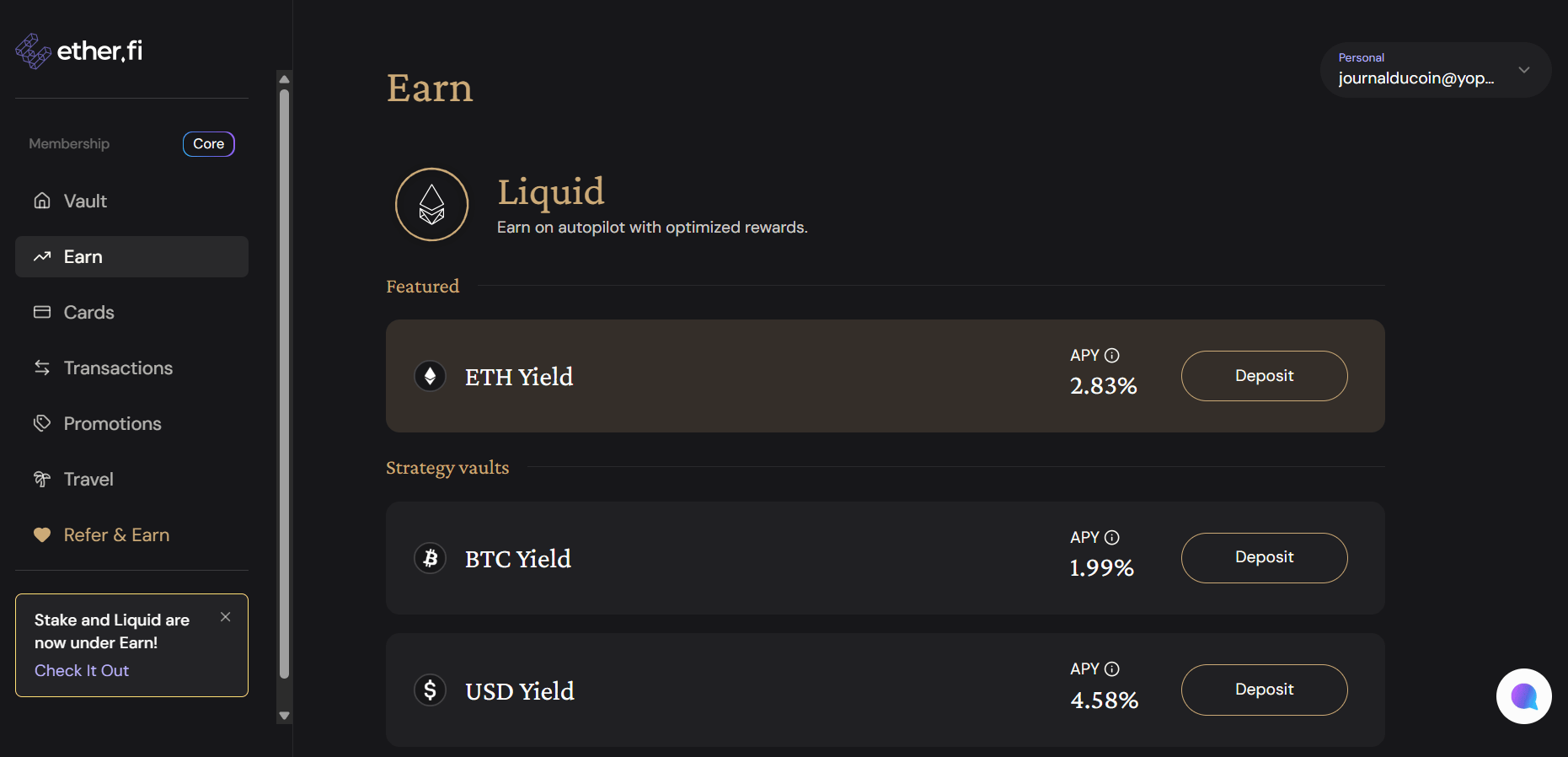Follow the Check It Out link
1568x757 pixels.
coord(82,671)
